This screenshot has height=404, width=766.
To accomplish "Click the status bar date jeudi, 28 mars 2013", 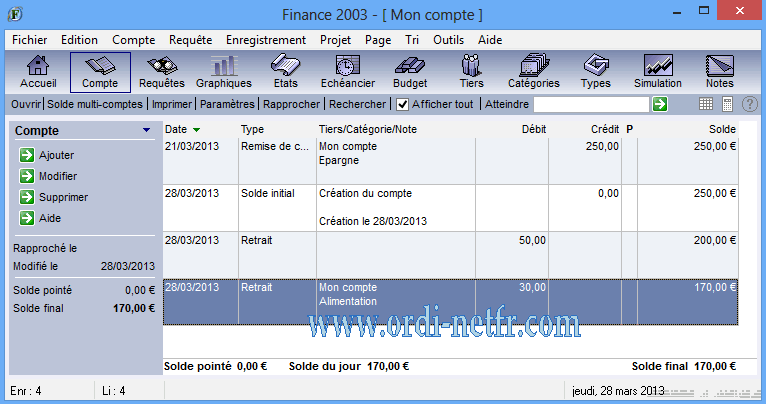I will 618,391.
